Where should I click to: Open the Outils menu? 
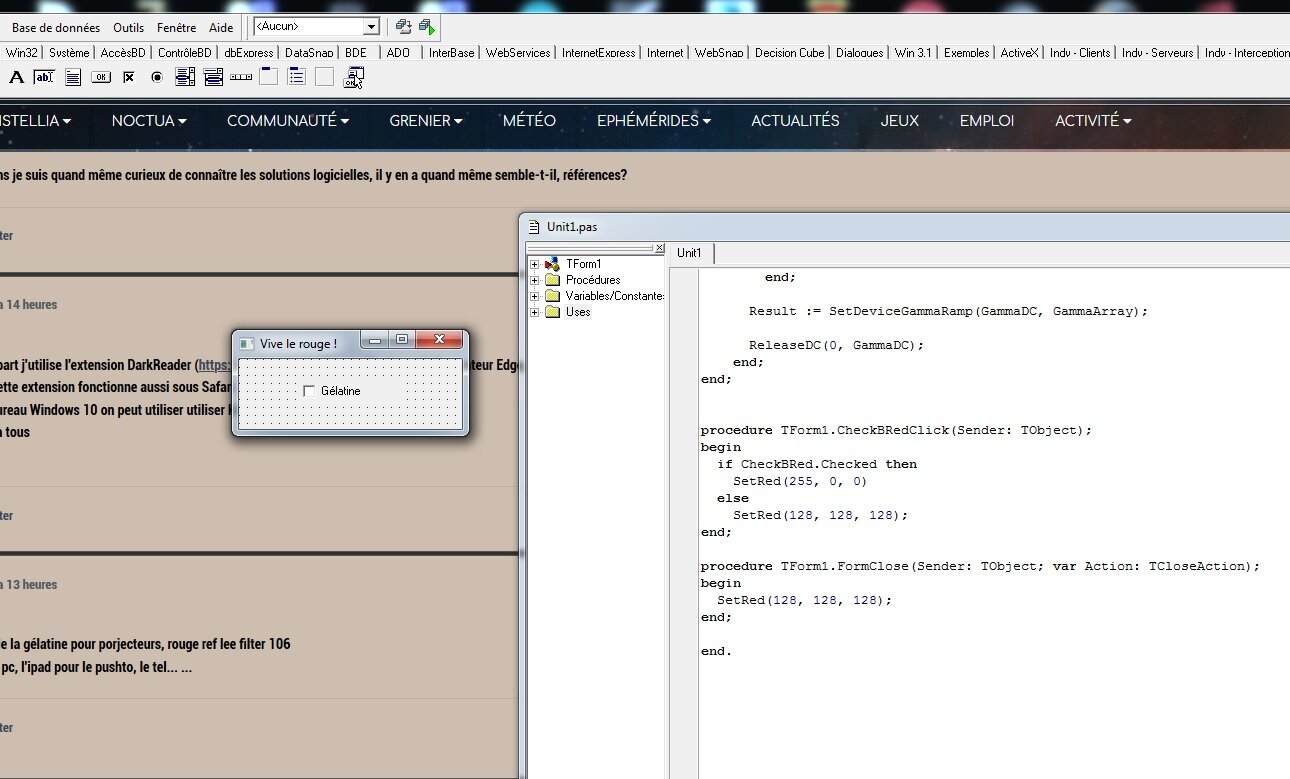129,28
